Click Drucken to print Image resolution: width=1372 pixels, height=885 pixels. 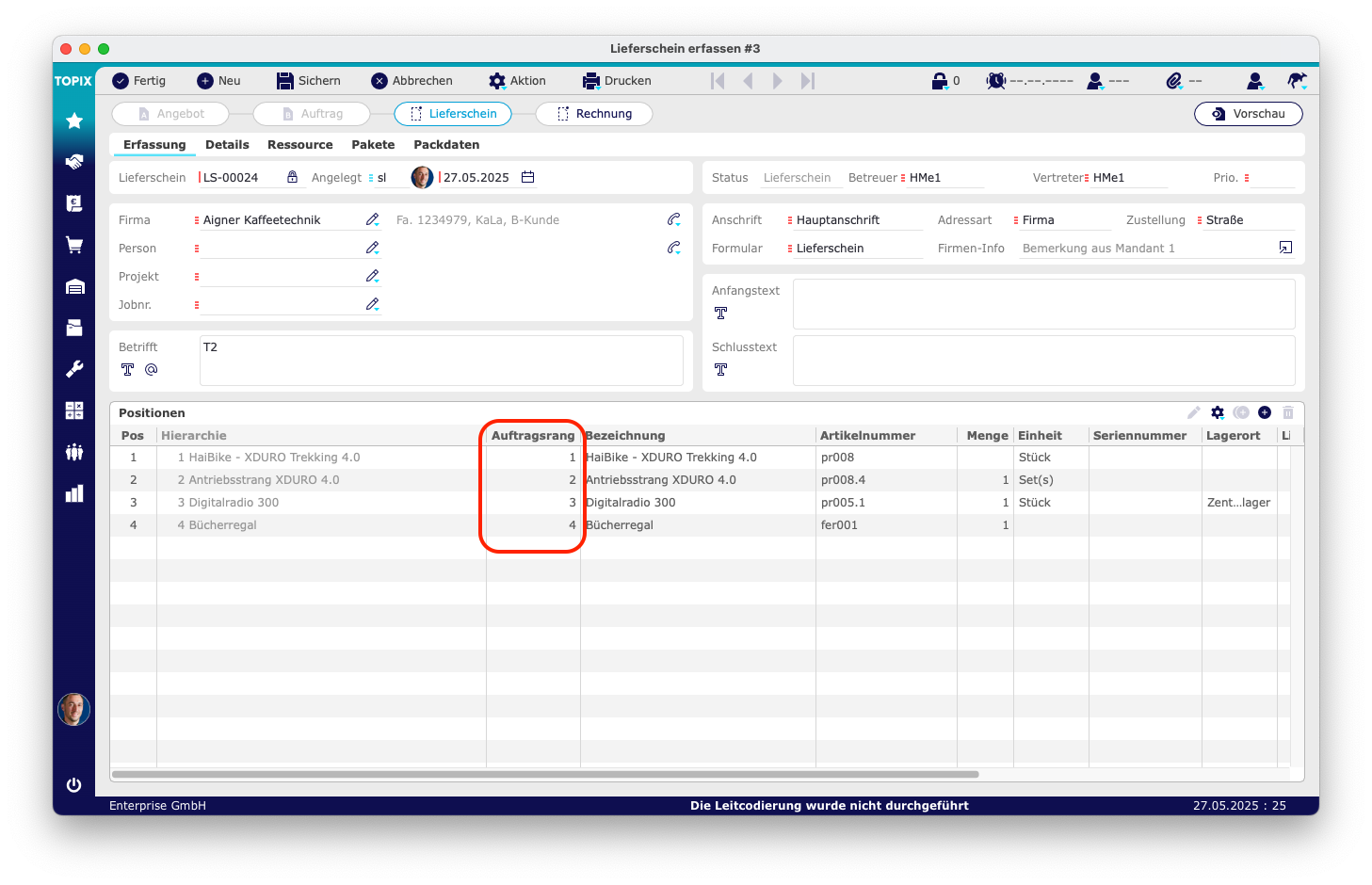(x=617, y=81)
